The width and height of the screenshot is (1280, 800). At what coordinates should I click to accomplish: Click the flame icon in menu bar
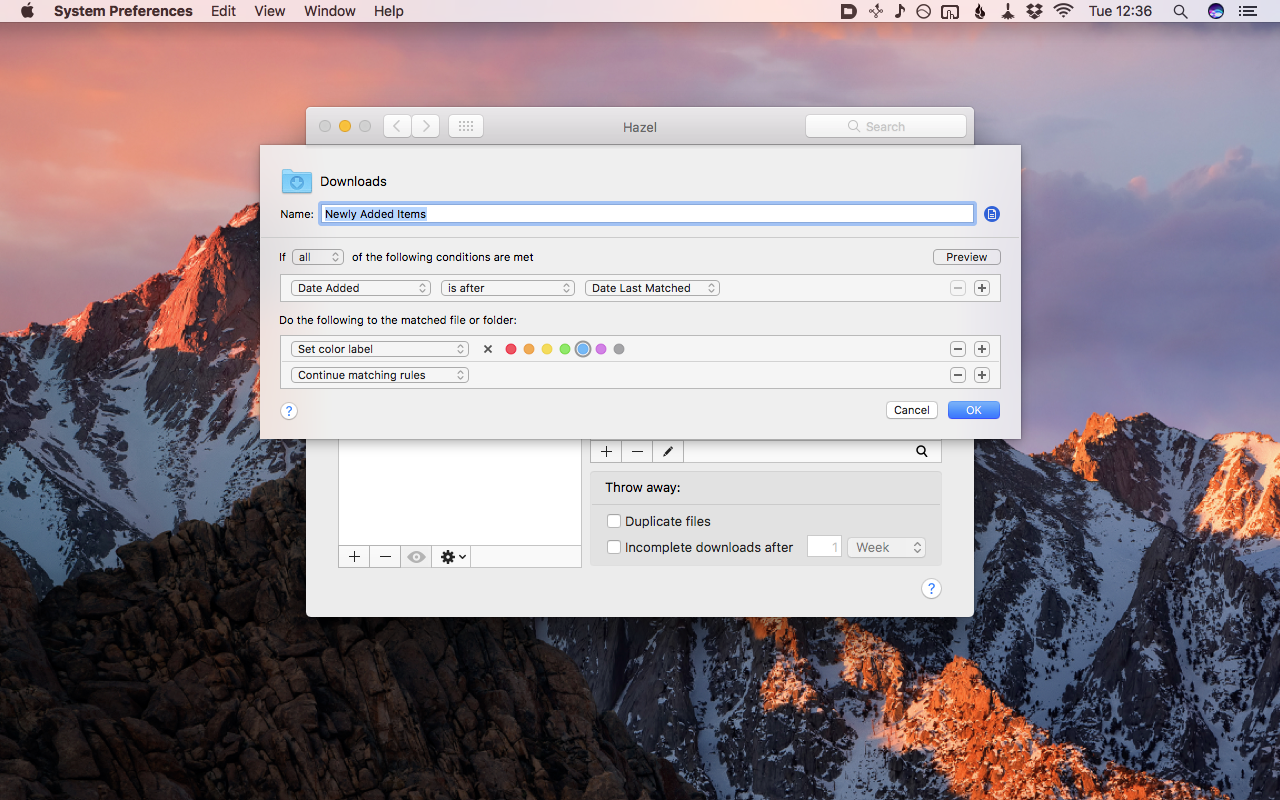pyautogui.click(x=980, y=11)
